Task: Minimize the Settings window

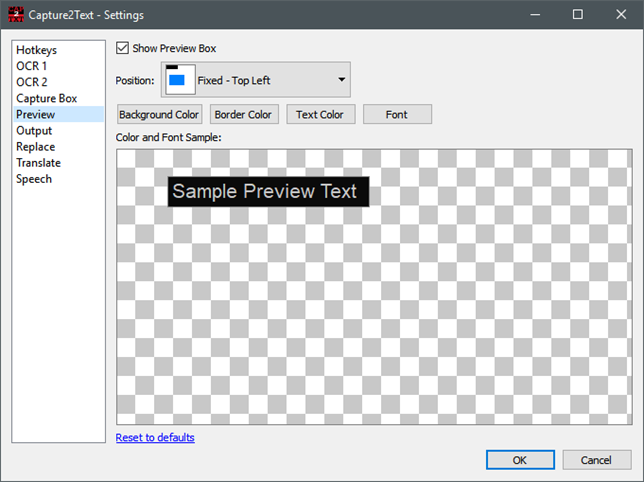Action: click(x=535, y=15)
